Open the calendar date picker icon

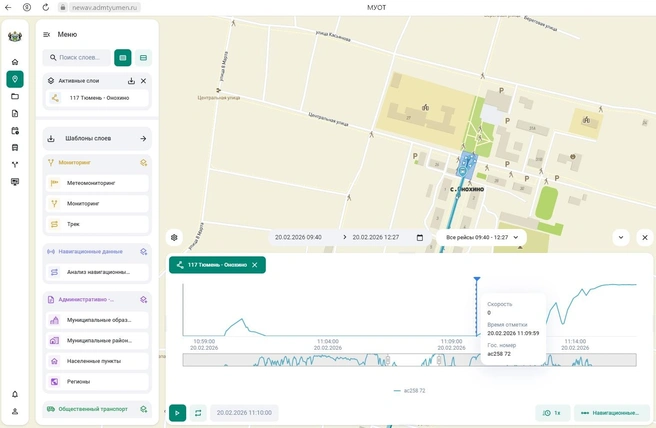point(420,238)
